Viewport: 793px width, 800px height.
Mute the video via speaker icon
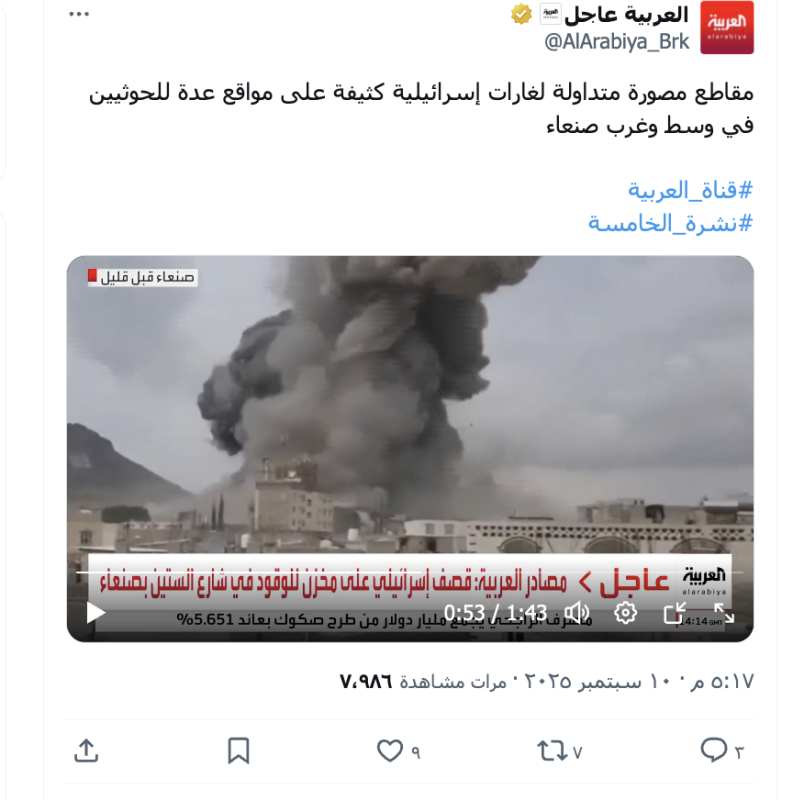(x=577, y=612)
